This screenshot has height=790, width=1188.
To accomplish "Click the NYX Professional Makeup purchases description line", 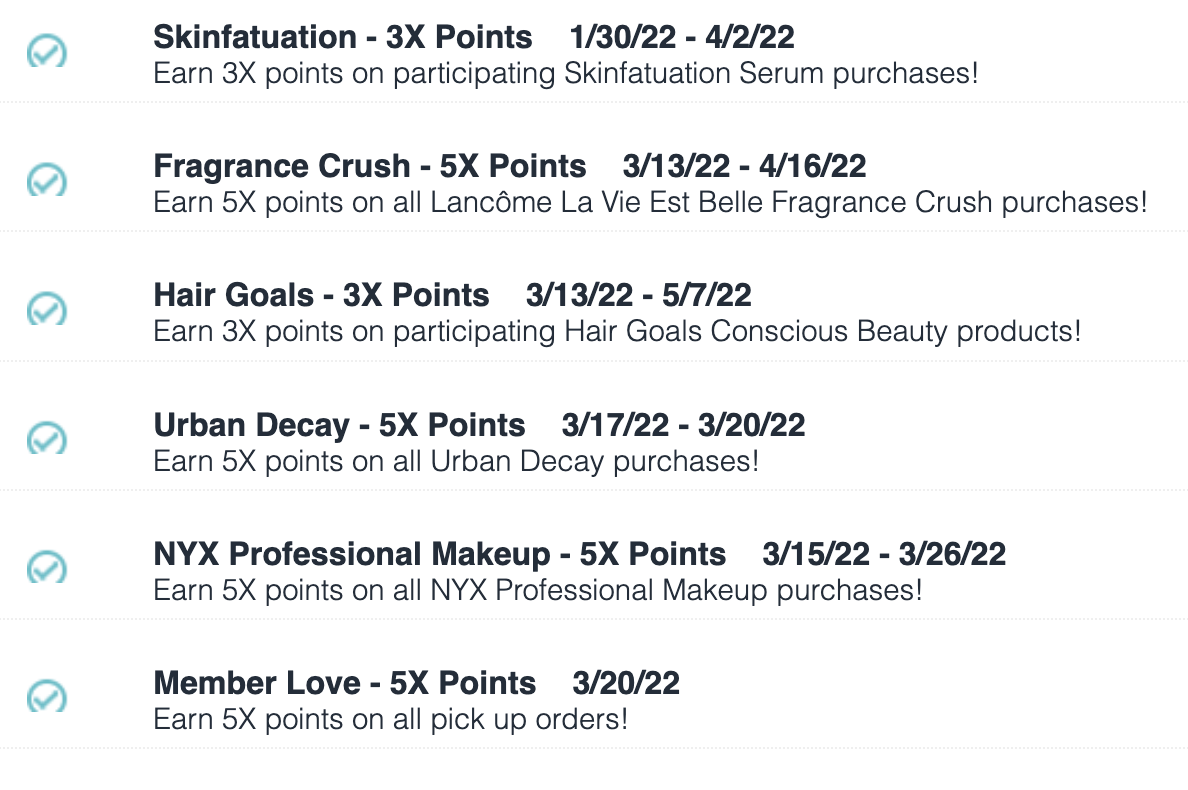I will click(x=538, y=591).
